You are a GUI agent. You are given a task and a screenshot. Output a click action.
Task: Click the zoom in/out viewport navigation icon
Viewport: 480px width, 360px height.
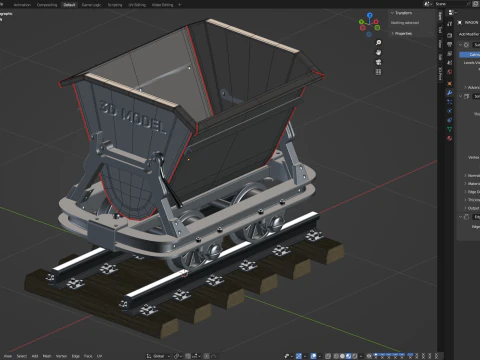[378, 42]
